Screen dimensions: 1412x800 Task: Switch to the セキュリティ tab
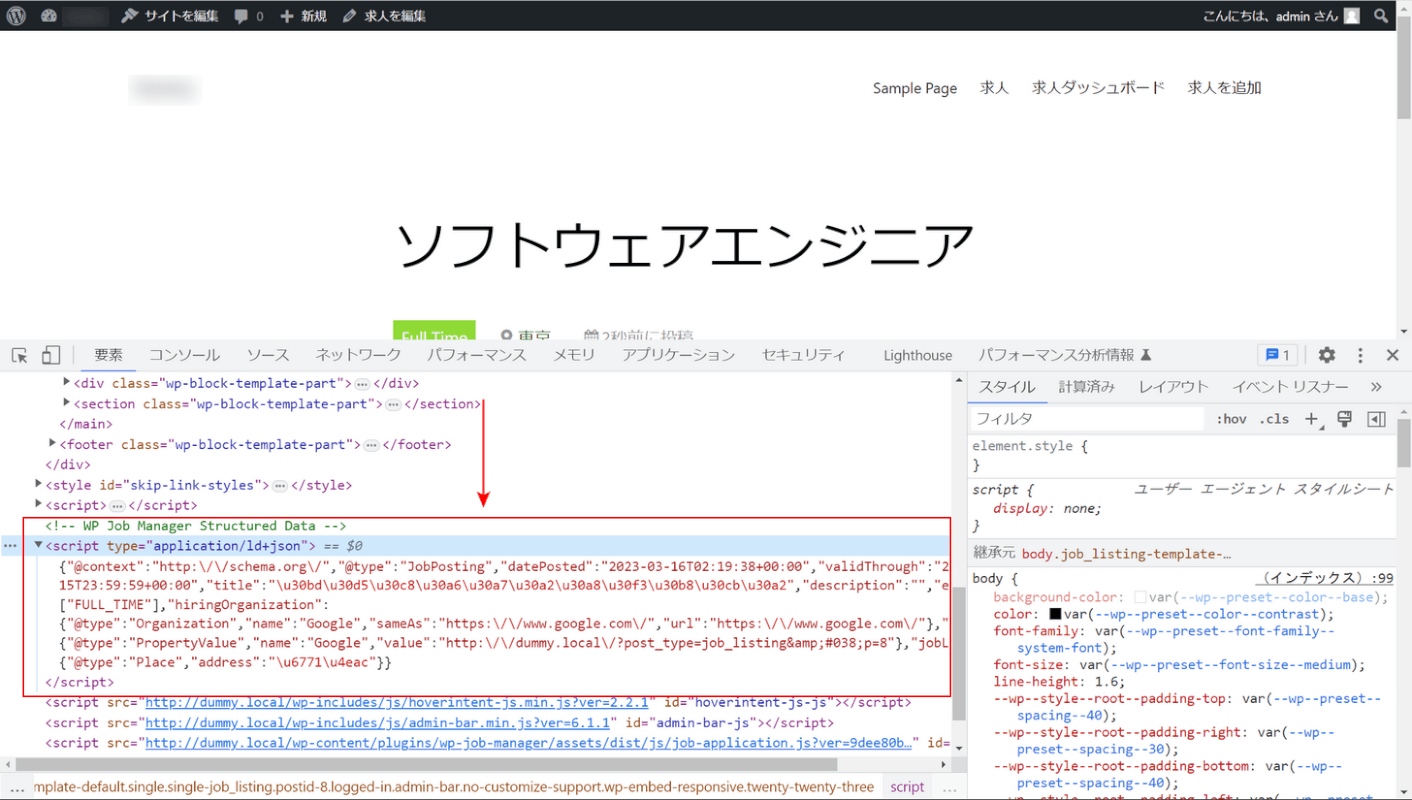803,355
